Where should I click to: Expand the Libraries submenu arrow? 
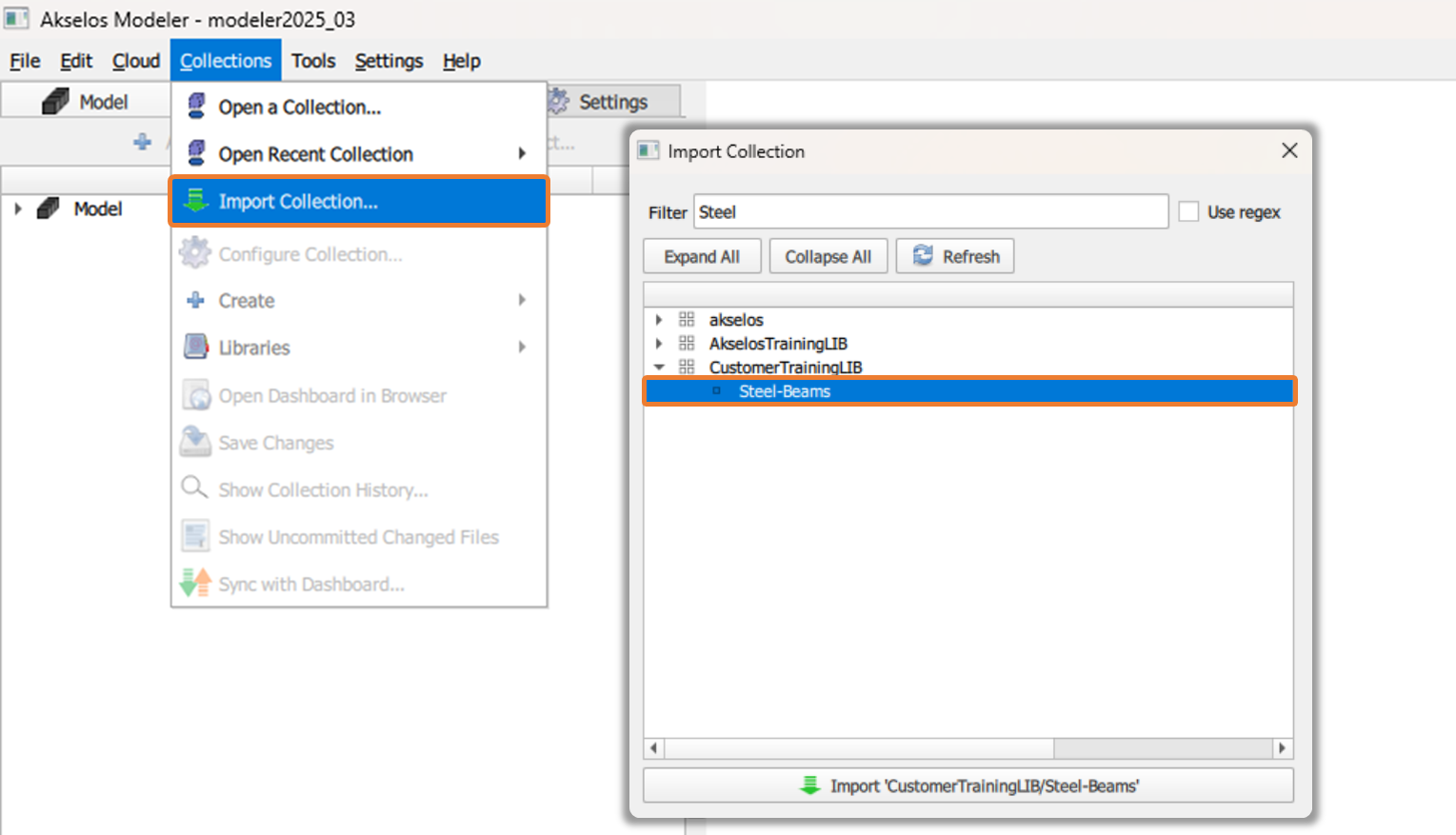click(522, 347)
